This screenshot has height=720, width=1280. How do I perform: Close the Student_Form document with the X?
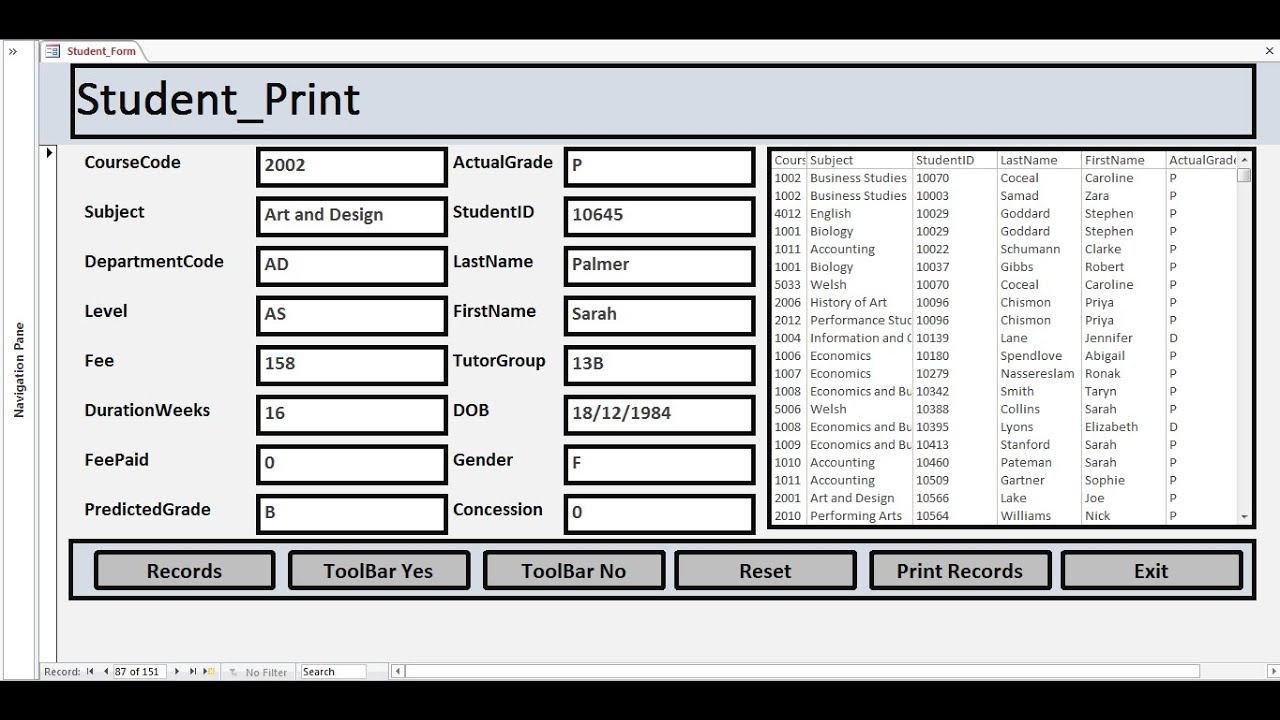pos(1269,51)
